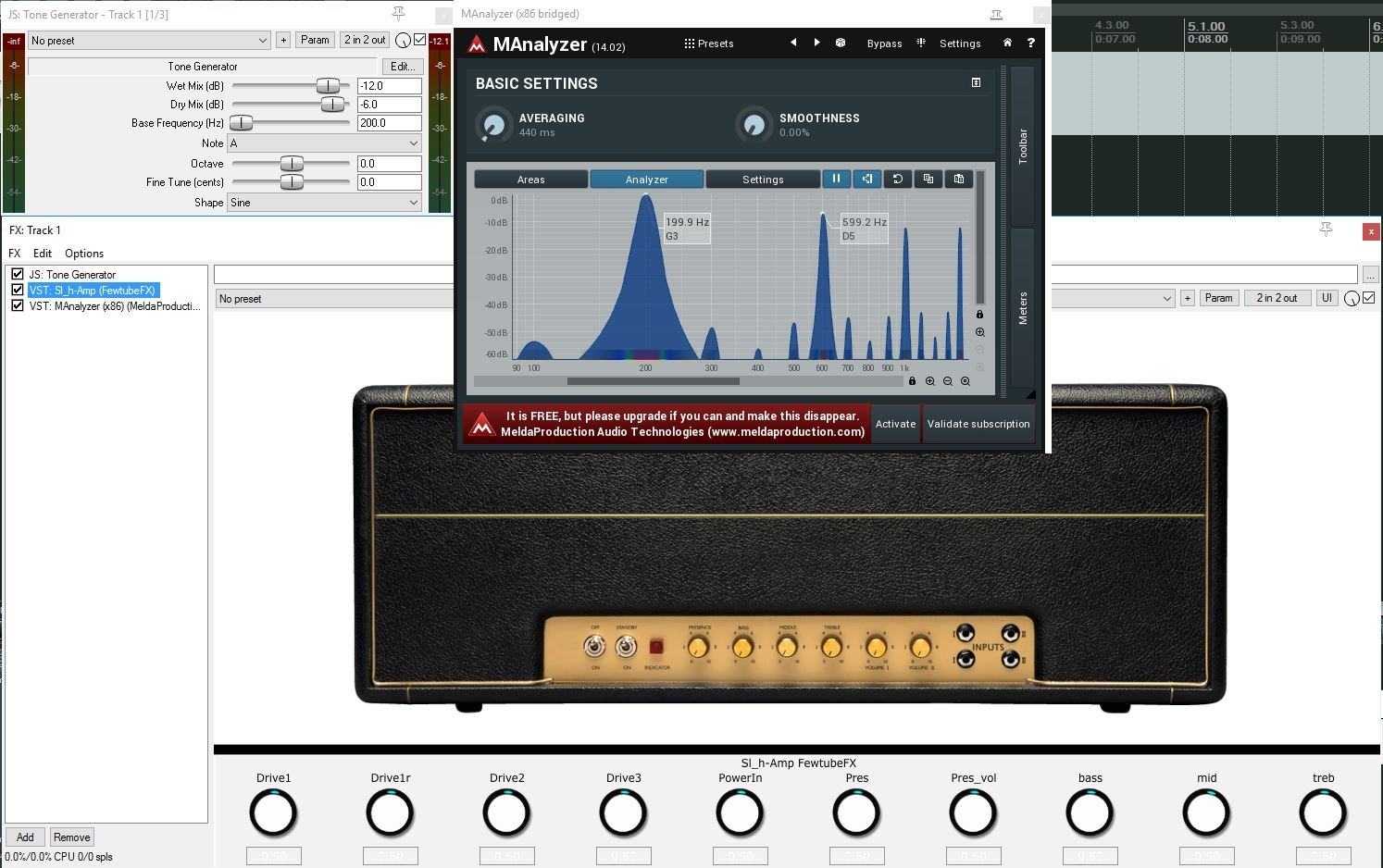
Task: Click the Smoothness knob
Action: pos(754,125)
